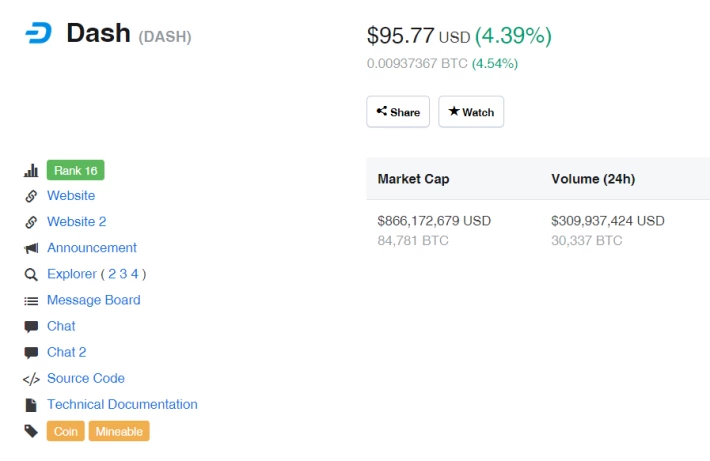
Task: Click the bar chart rank icon
Action: tap(31, 171)
